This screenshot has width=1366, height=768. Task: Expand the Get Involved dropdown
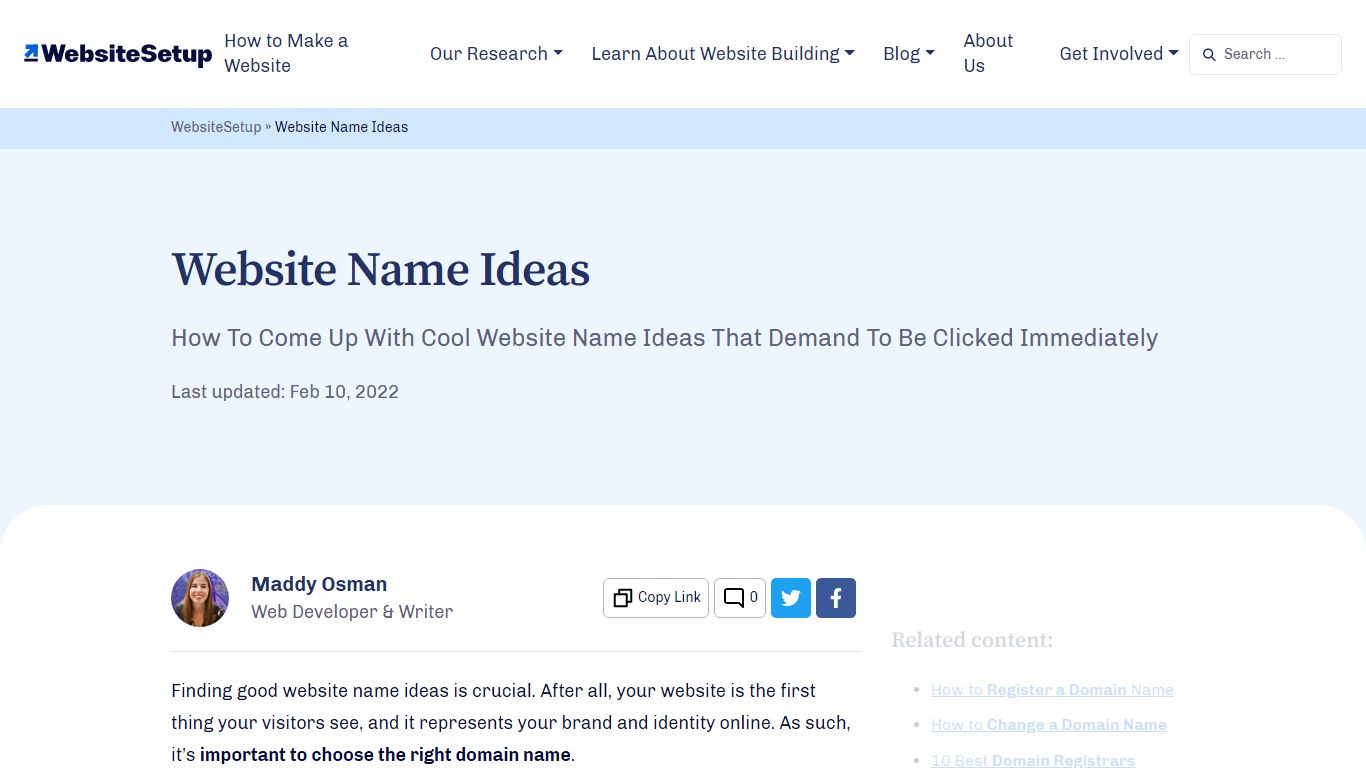pos(1117,54)
